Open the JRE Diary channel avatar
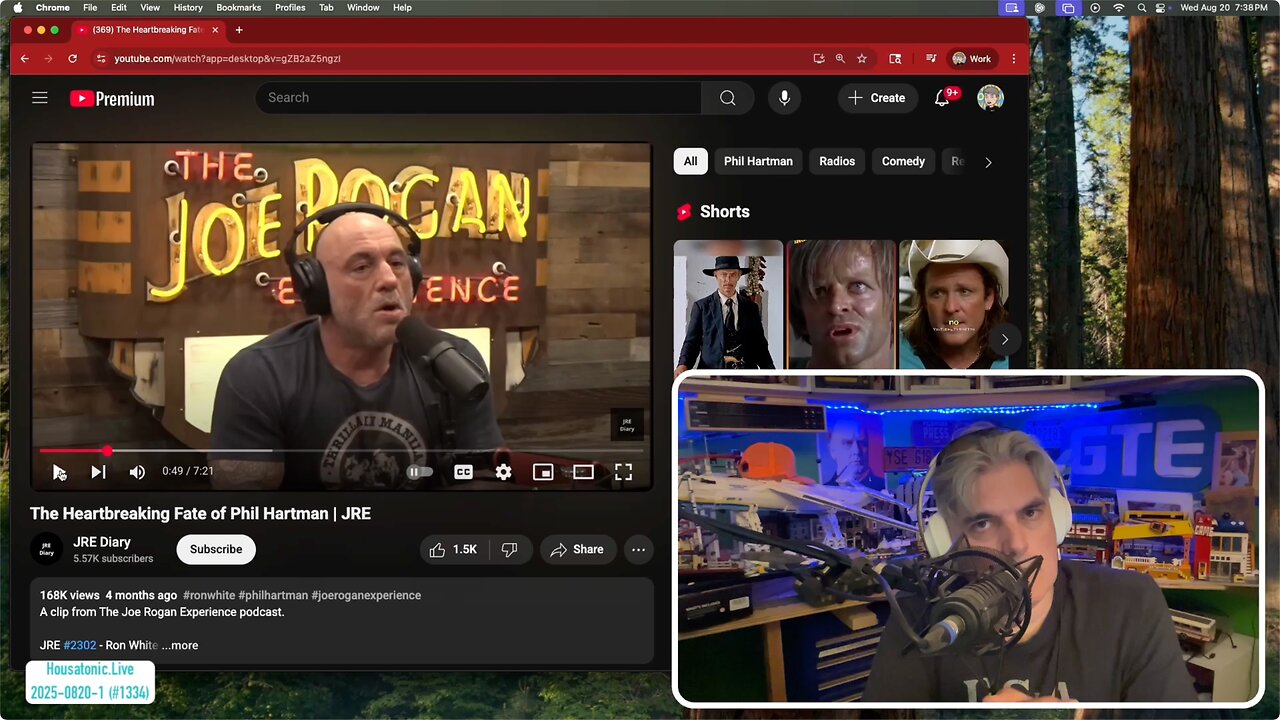The width and height of the screenshot is (1280, 720). pos(46,549)
